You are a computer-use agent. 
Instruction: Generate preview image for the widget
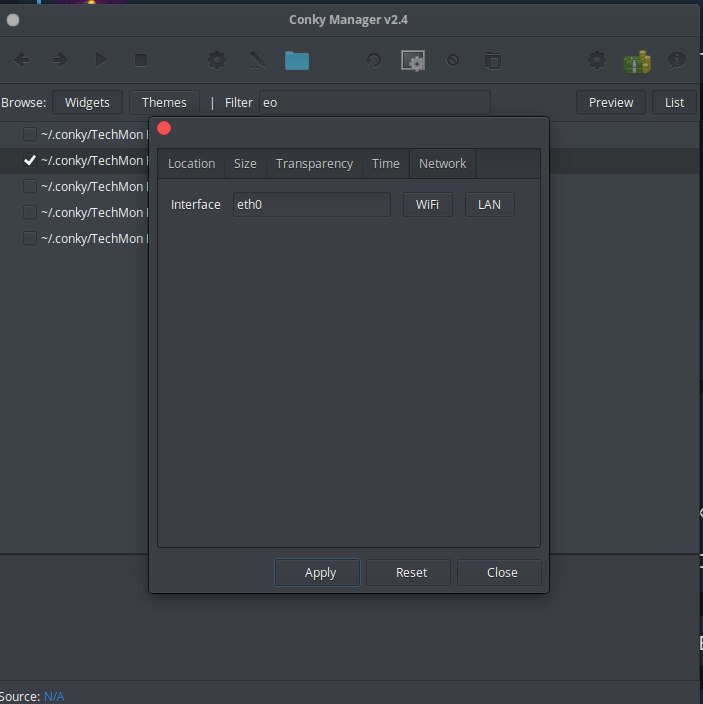point(413,61)
